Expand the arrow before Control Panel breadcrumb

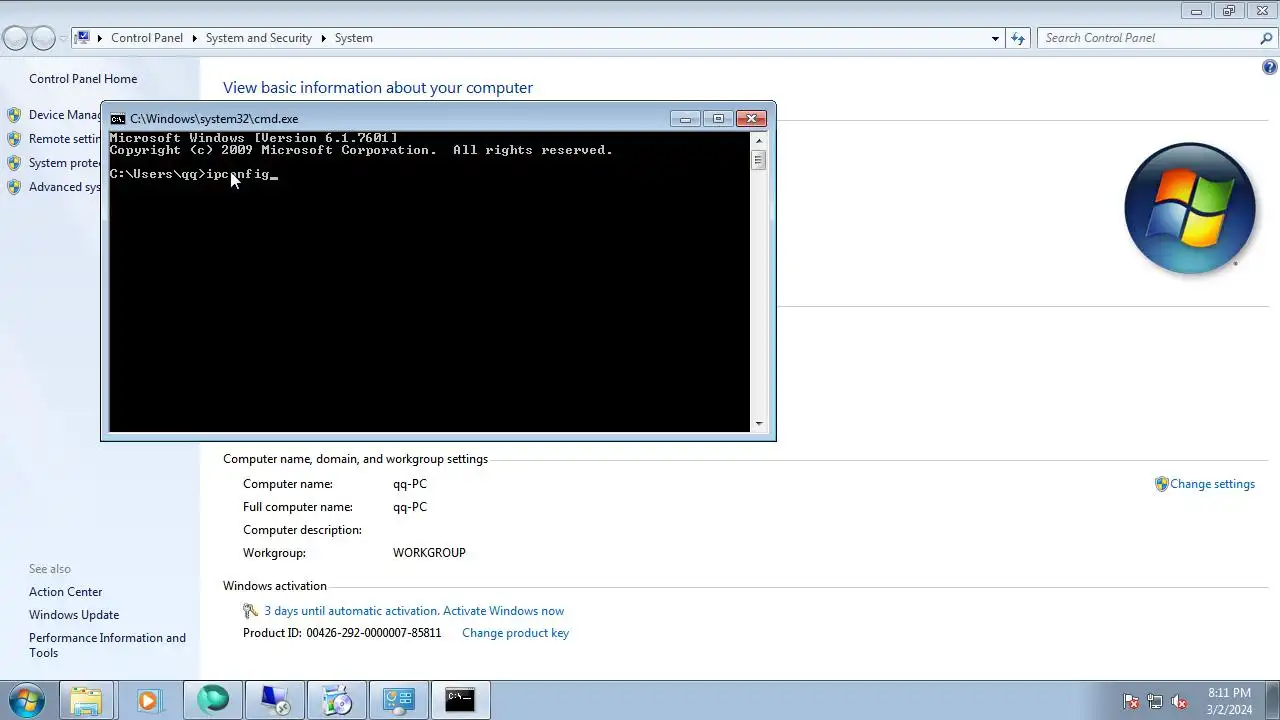click(x=100, y=38)
